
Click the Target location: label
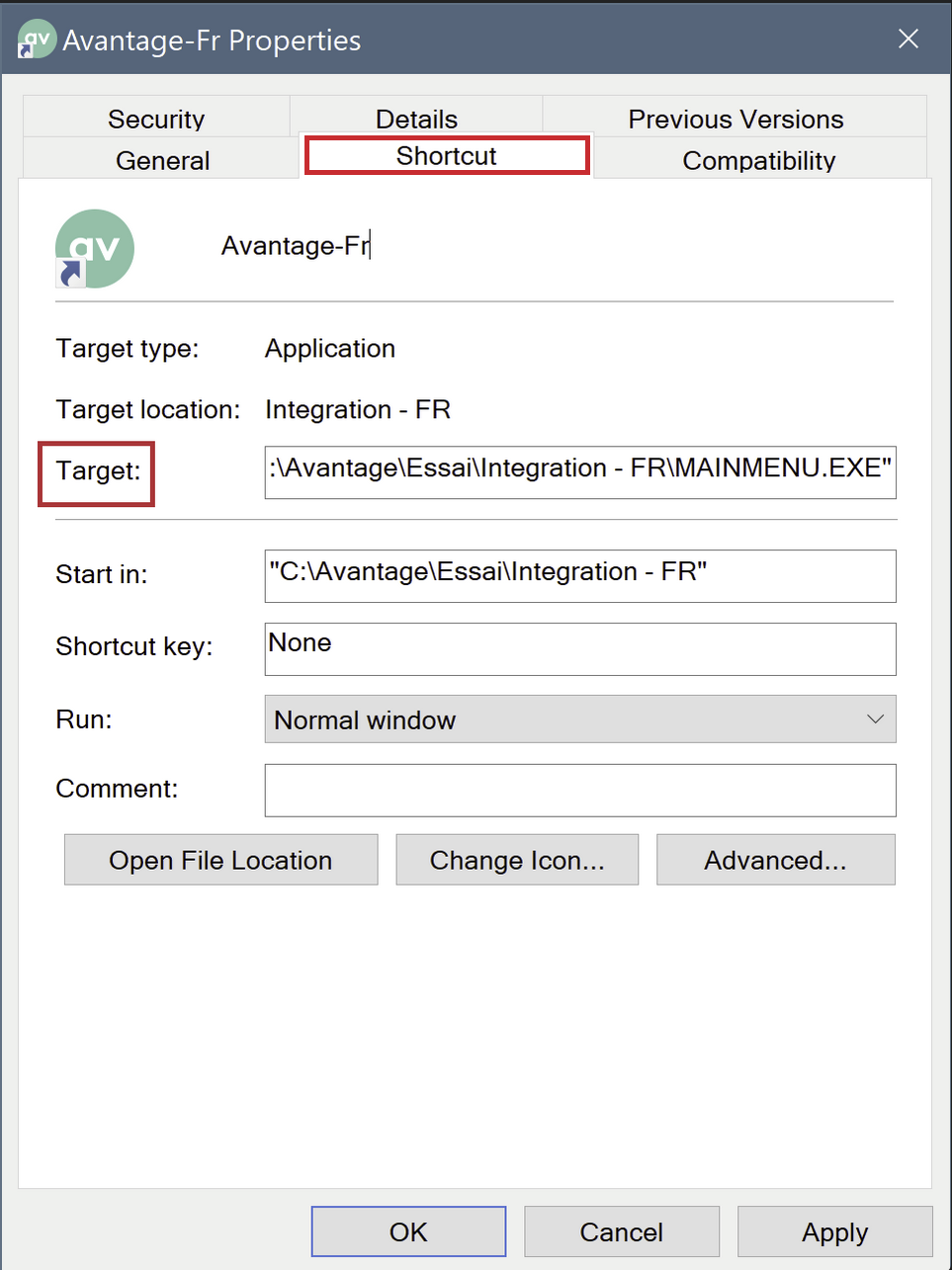pyautogui.click(x=148, y=409)
